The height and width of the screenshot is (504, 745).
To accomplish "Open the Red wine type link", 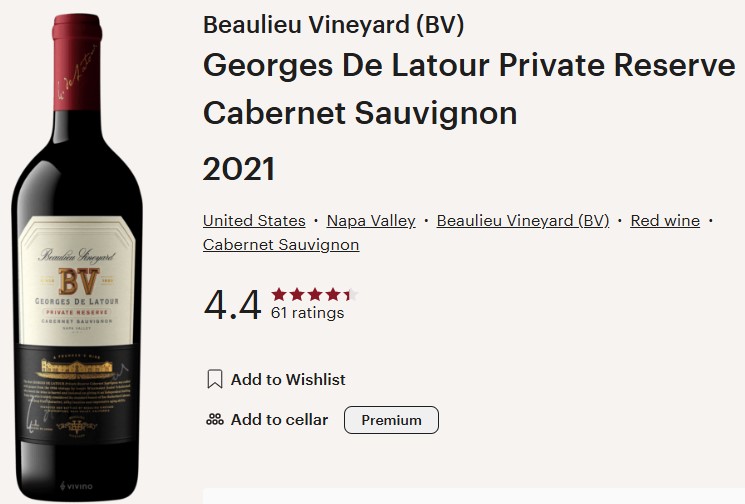I will [x=665, y=221].
